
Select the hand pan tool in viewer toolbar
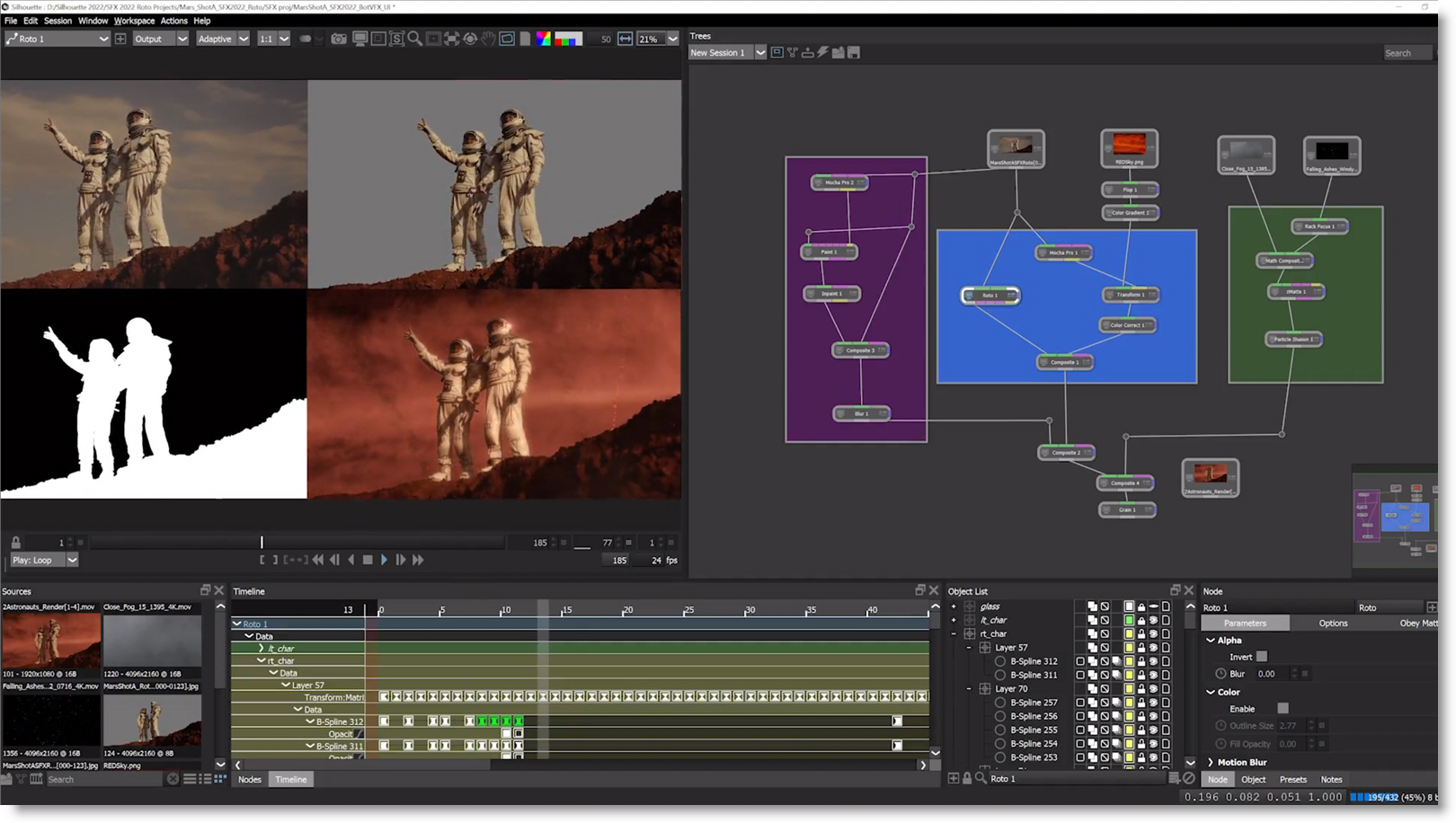pyautogui.click(x=488, y=39)
